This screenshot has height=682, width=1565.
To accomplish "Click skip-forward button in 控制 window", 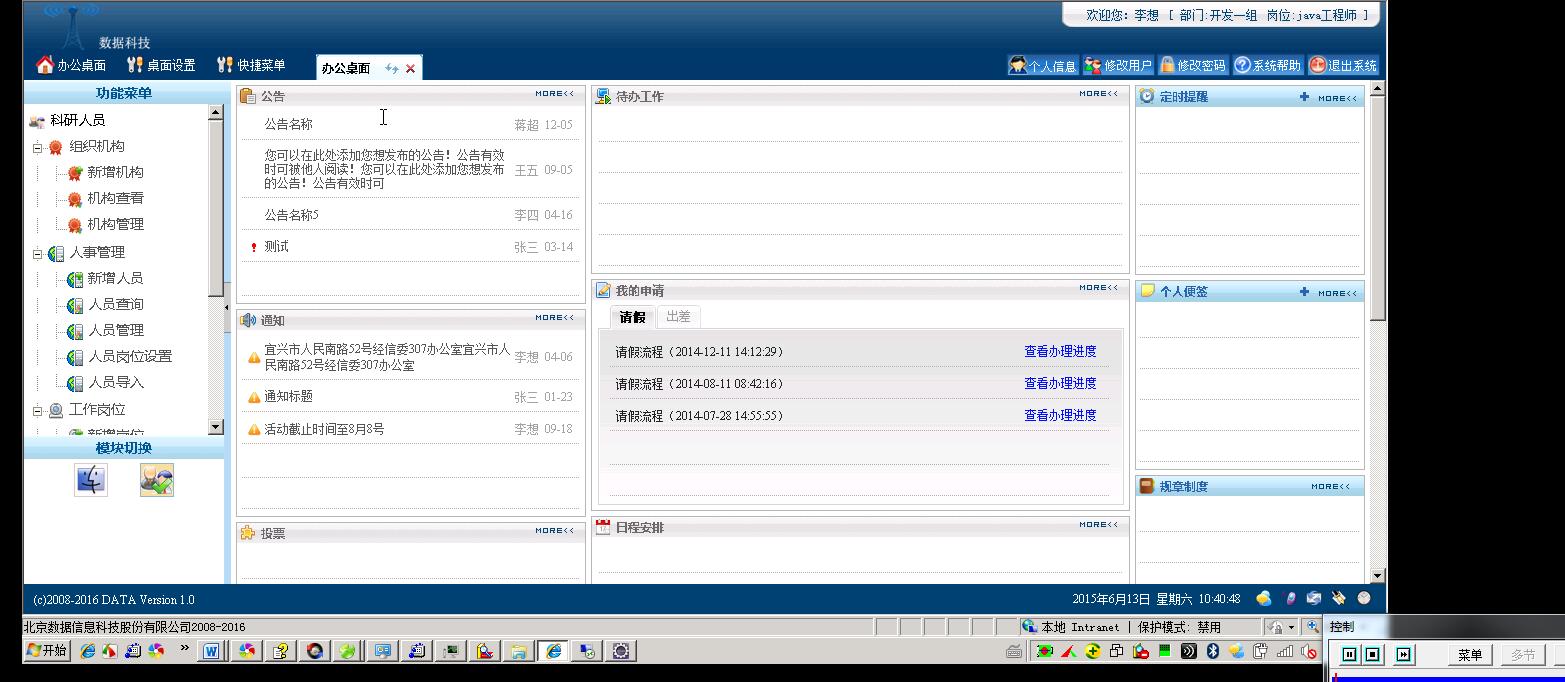I will (1403, 655).
